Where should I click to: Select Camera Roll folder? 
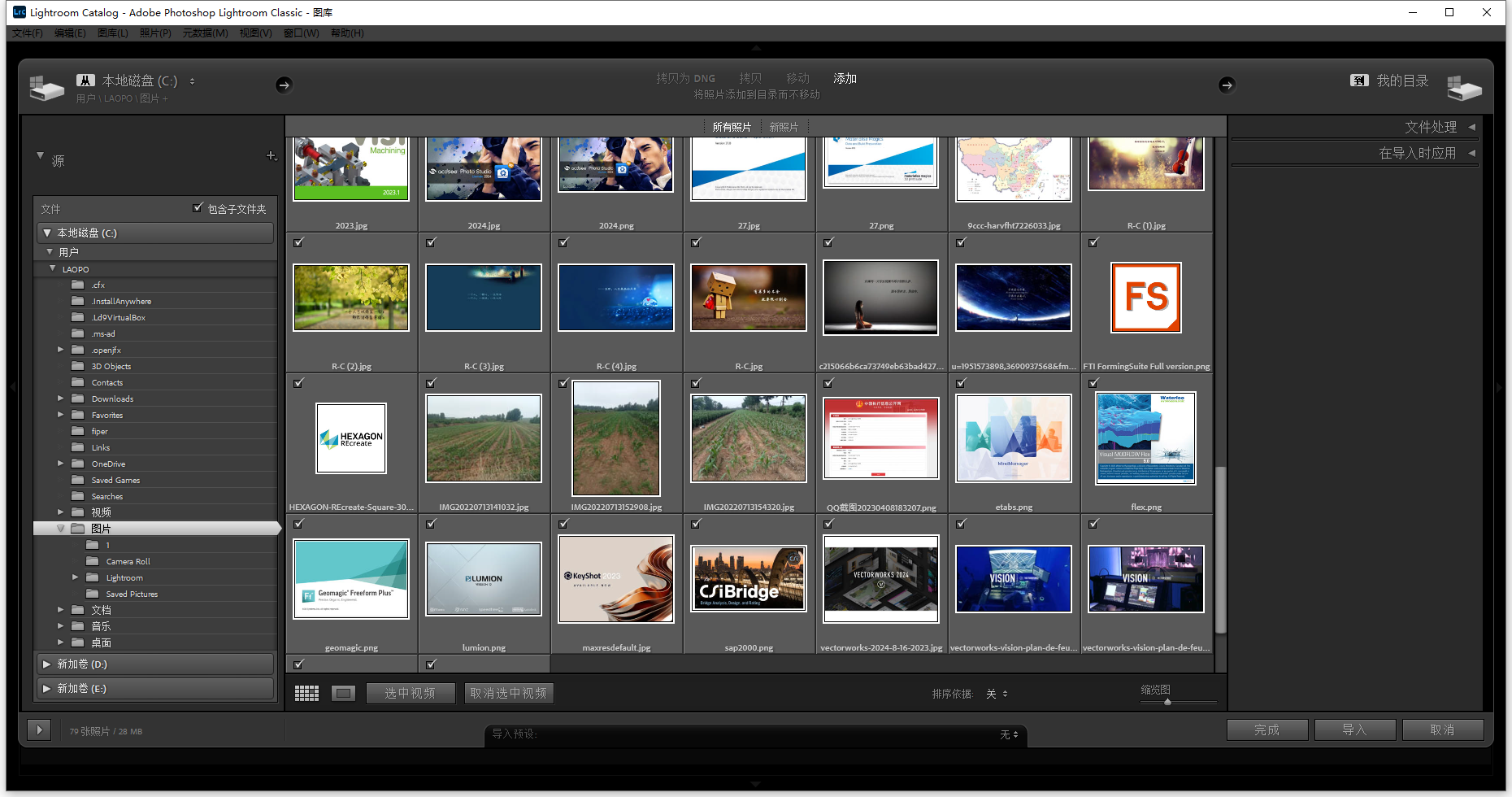[x=128, y=561]
